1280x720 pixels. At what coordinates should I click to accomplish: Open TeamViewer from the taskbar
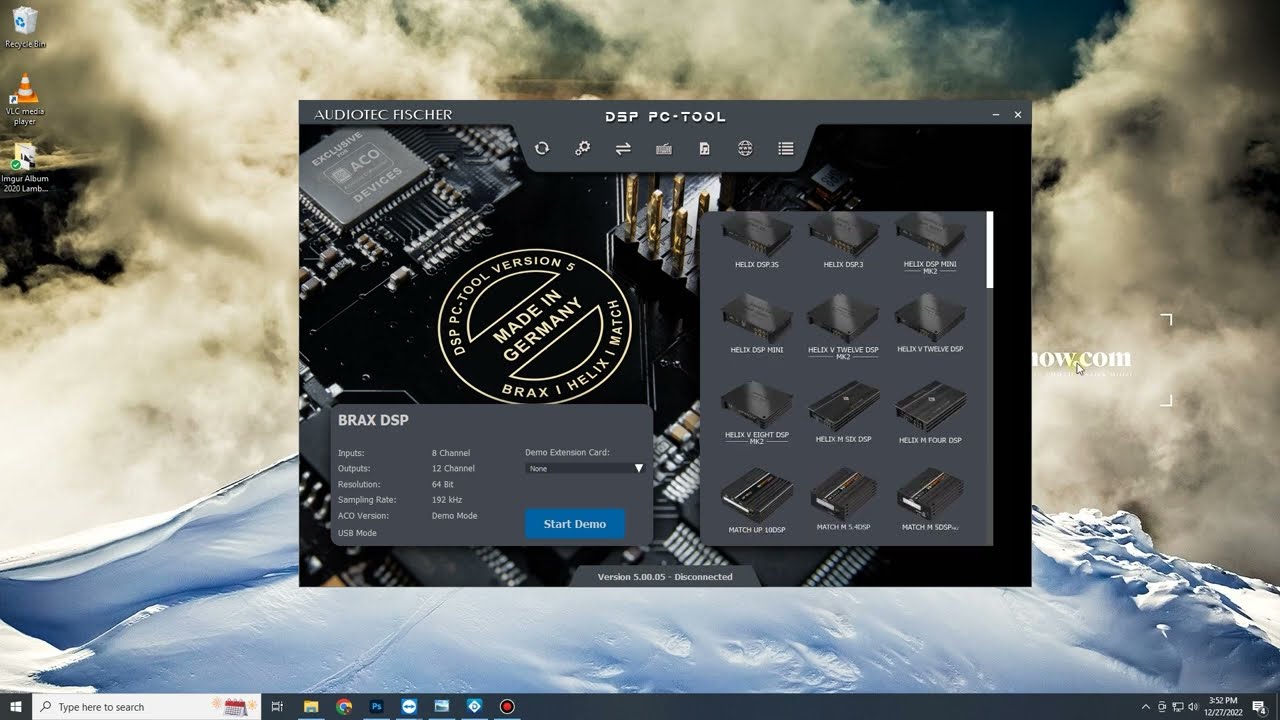coord(409,707)
